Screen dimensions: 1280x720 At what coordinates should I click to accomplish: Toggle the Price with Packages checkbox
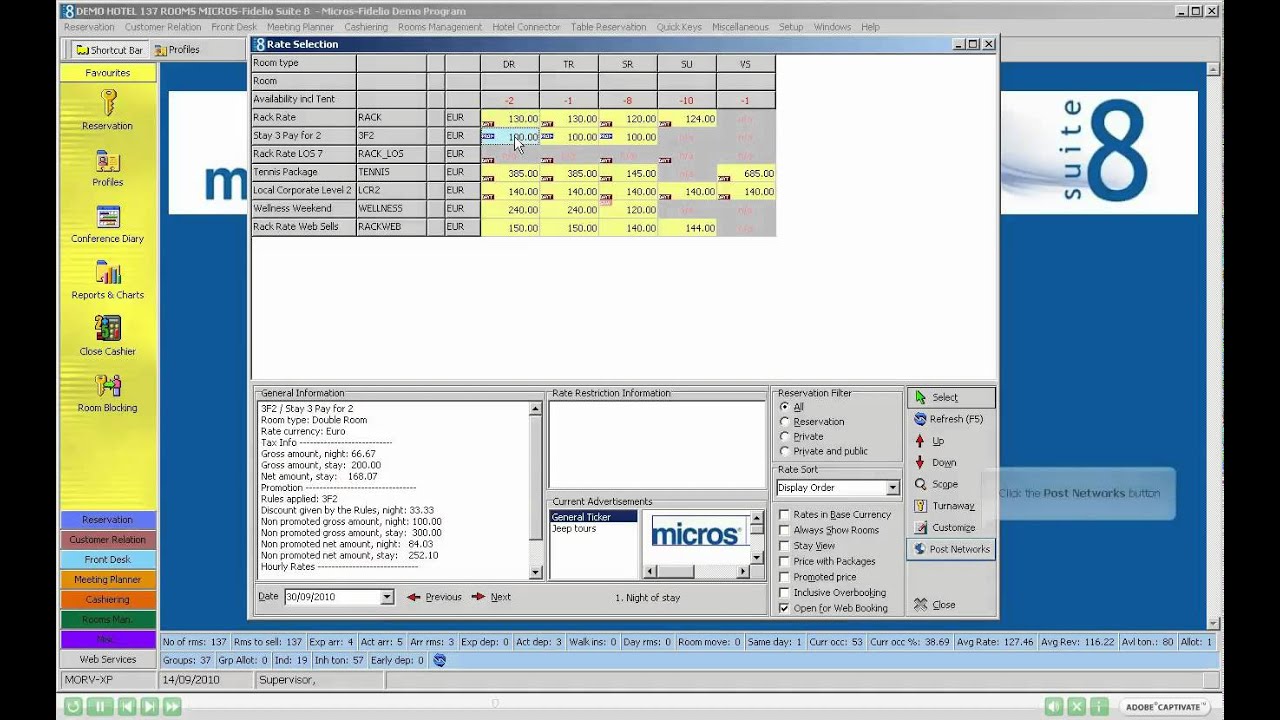[x=784, y=561]
